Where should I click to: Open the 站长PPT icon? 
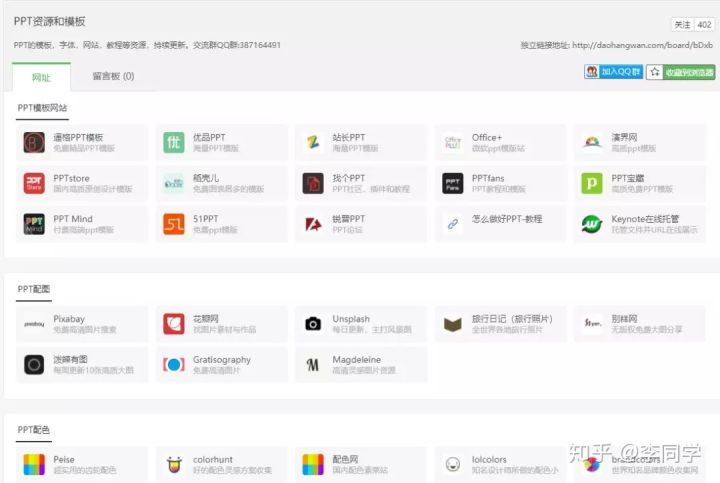(314, 142)
